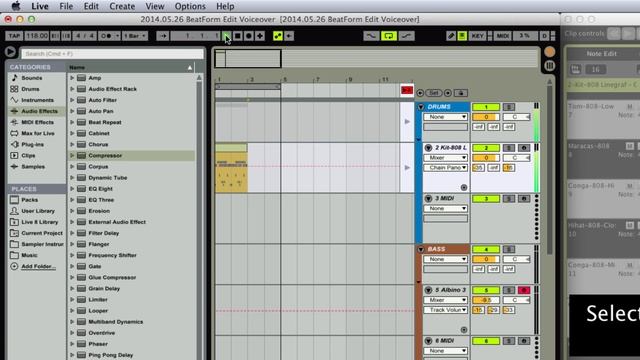
Task: Toggle Draw Mode pencil icon
Action: tap(451, 36)
